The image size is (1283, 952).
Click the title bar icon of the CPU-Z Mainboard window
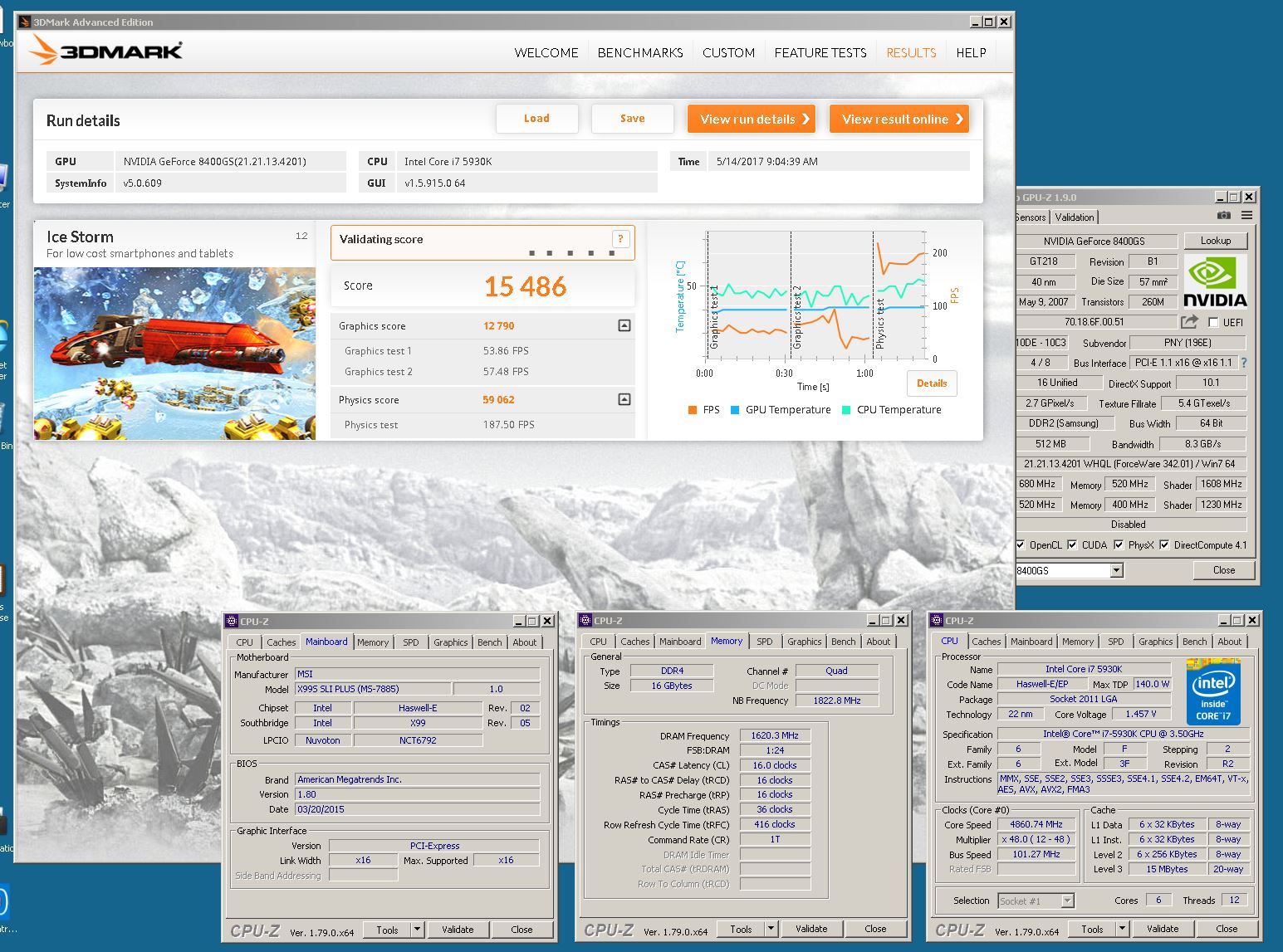point(232,621)
